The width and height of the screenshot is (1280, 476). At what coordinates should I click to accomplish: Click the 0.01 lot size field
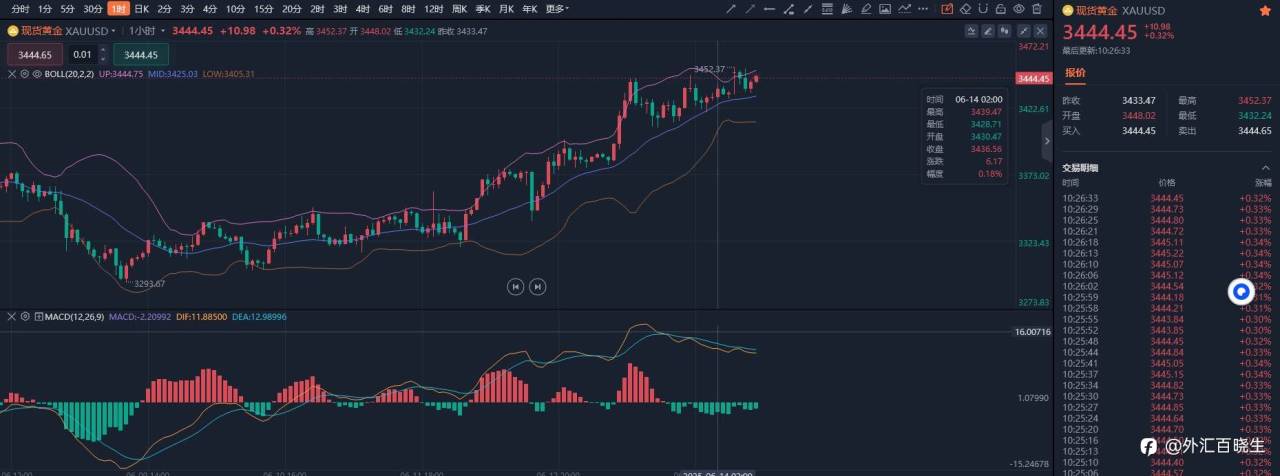click(82, 54)
